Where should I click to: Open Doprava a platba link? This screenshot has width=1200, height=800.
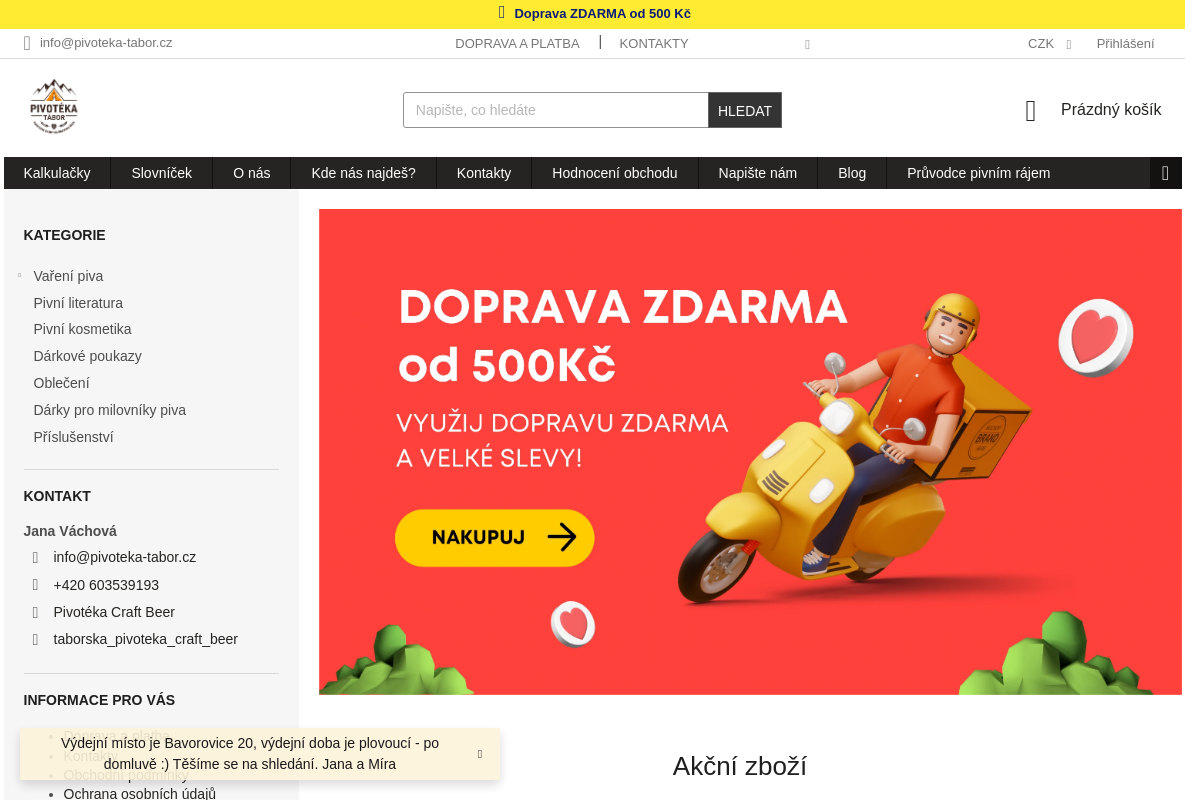pos(517,44)
